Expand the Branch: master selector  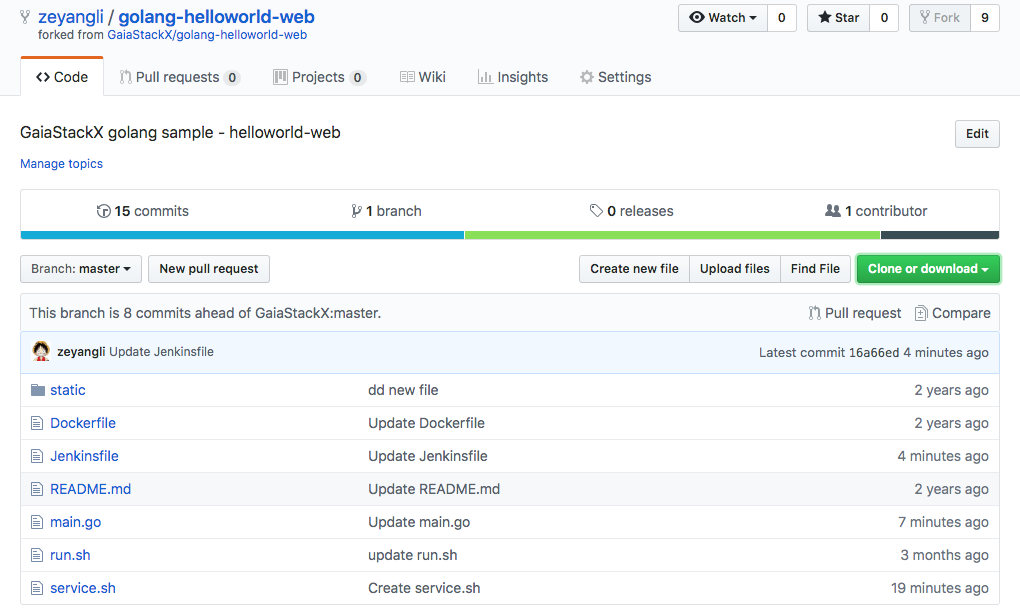(x=81, y=269)
